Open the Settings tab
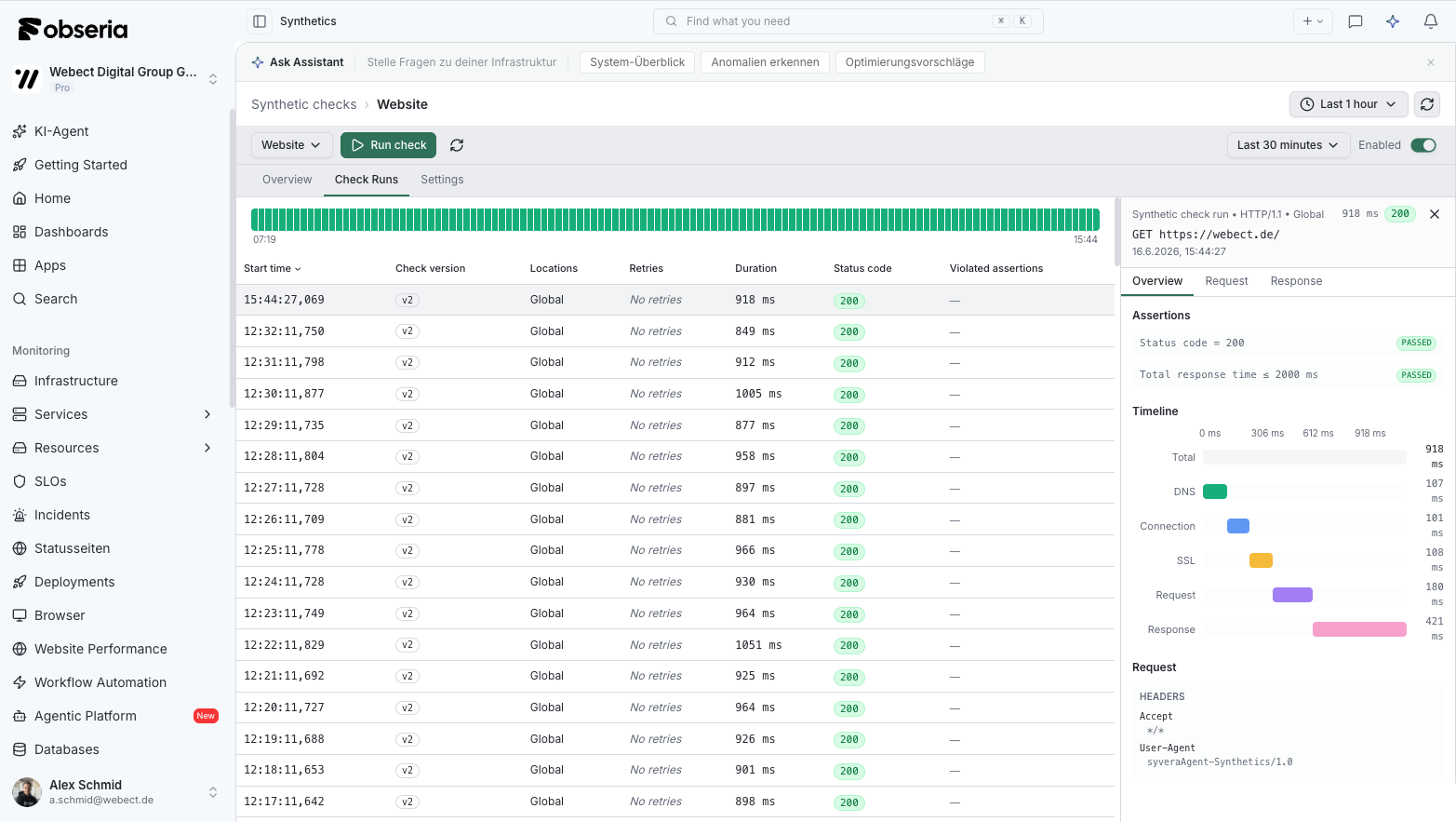Viewport: 1456px width, 822px height. pyautogui.click(x=442, y=180)
